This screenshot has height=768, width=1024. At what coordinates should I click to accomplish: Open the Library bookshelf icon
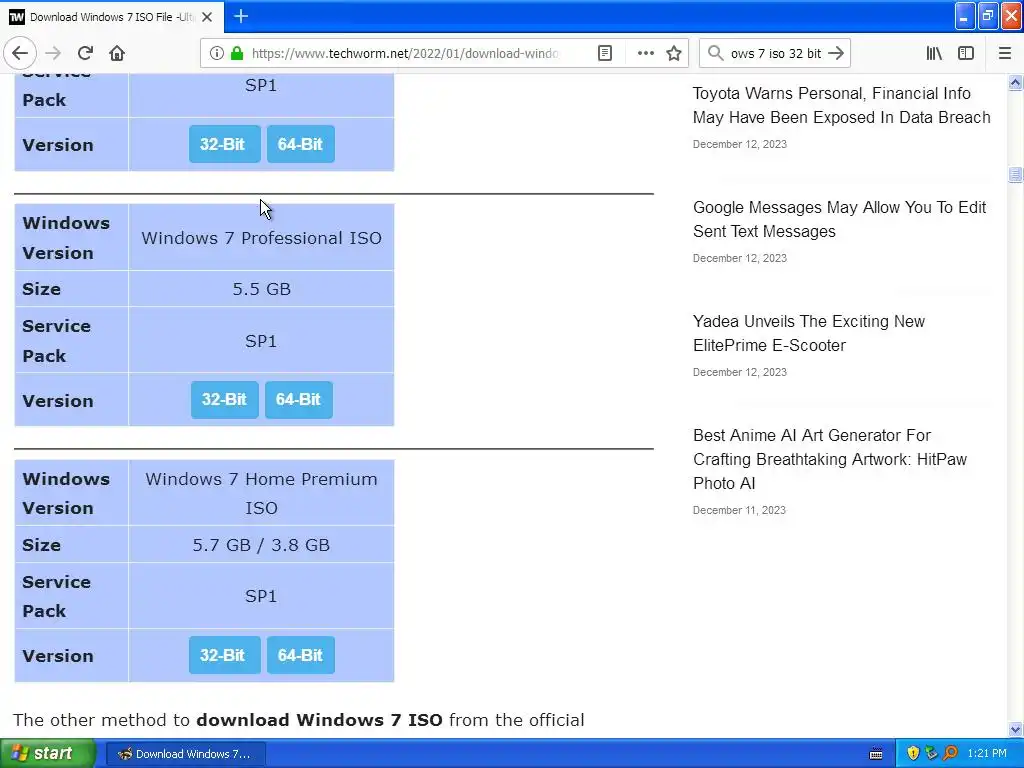click(934, 54)
